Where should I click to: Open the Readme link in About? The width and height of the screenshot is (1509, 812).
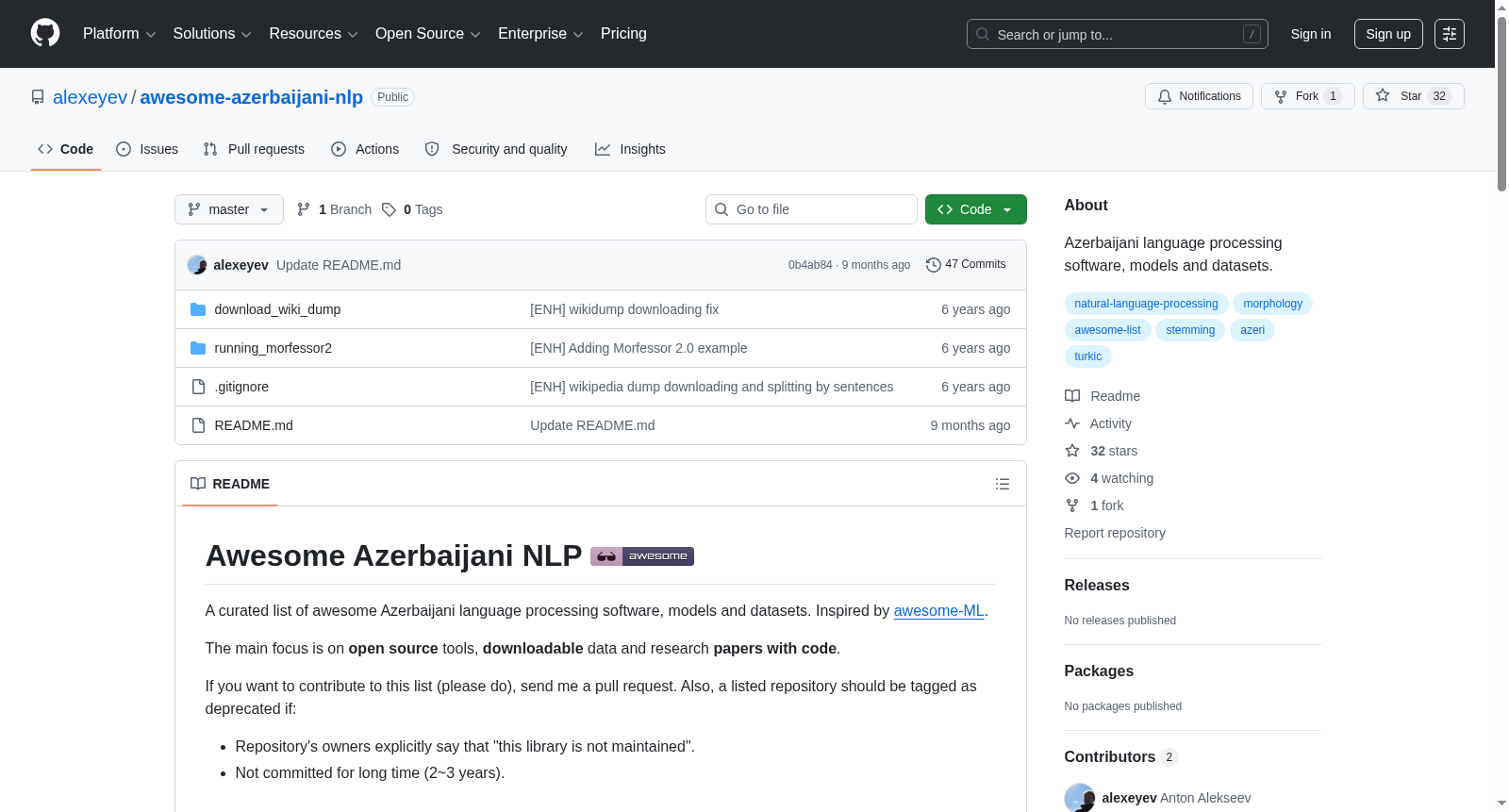tap(1103, 396)
